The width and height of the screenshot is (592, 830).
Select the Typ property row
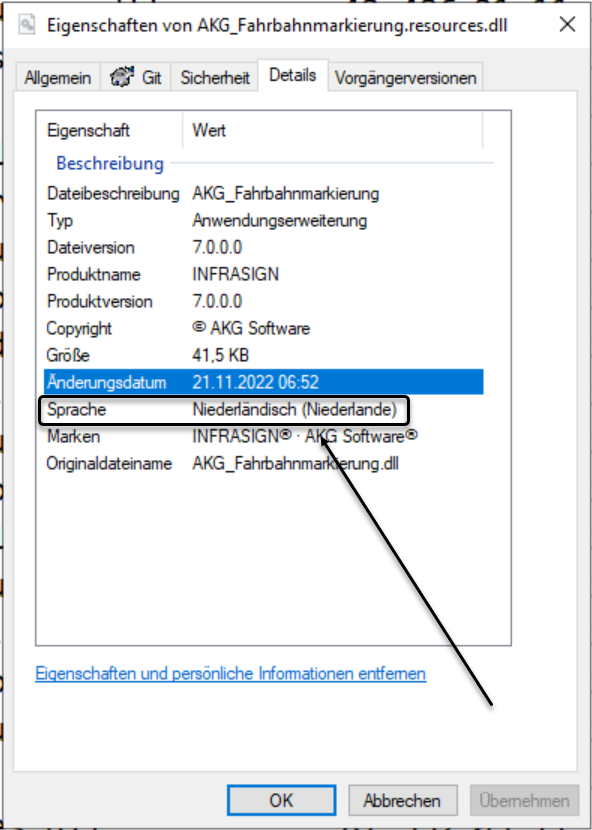(x=264, y=220)
